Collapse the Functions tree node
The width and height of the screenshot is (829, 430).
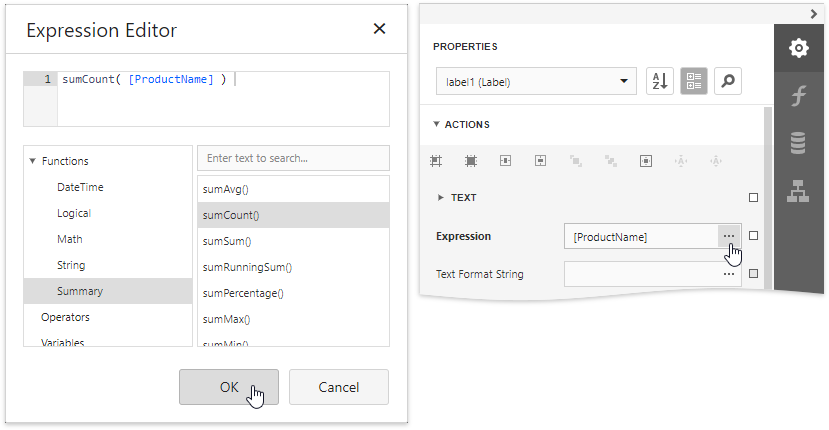click(x=33, y=161)
